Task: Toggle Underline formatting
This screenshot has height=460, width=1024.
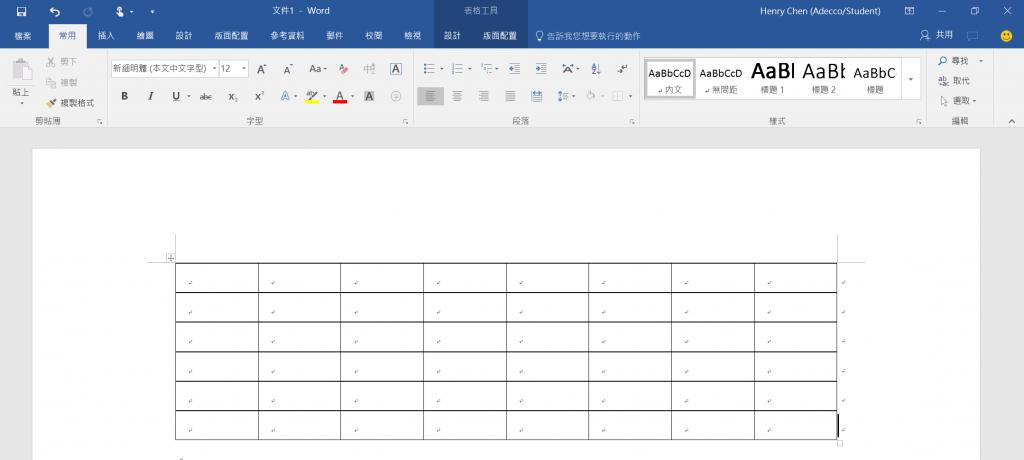Action: click(x=176, y=96)
